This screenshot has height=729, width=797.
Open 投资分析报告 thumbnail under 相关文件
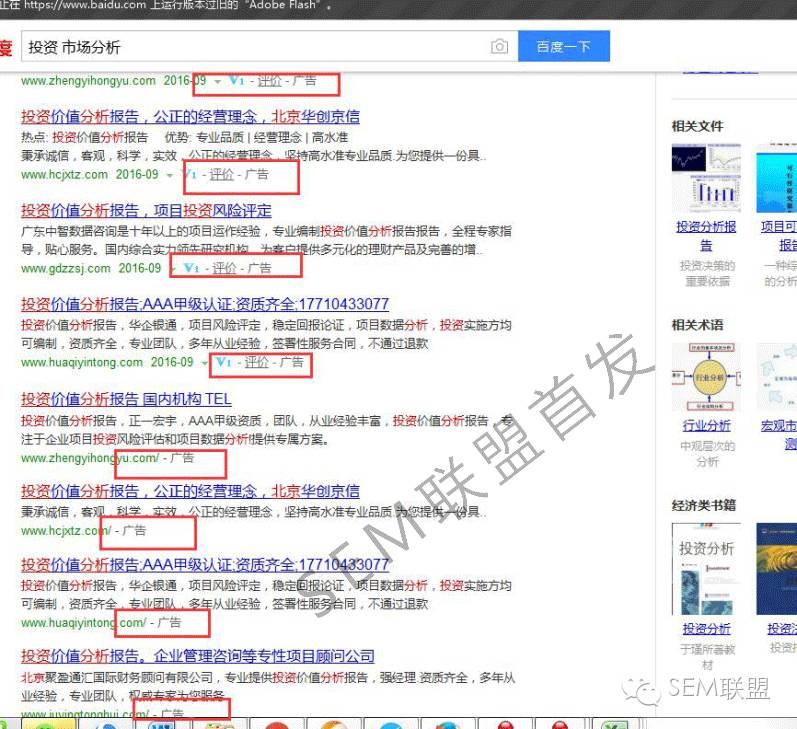pyautogui.click(x=706, y=178)
